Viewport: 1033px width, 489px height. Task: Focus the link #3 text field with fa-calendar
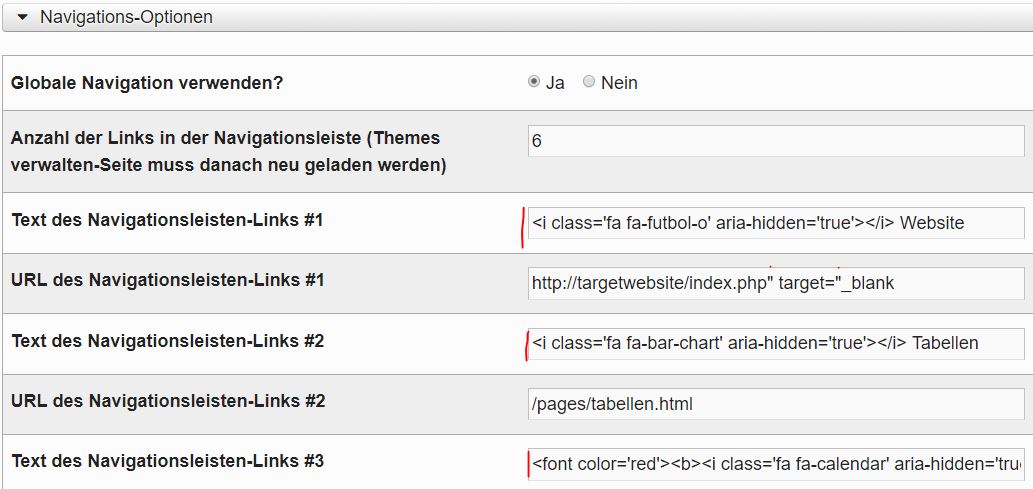pos(776,464)
